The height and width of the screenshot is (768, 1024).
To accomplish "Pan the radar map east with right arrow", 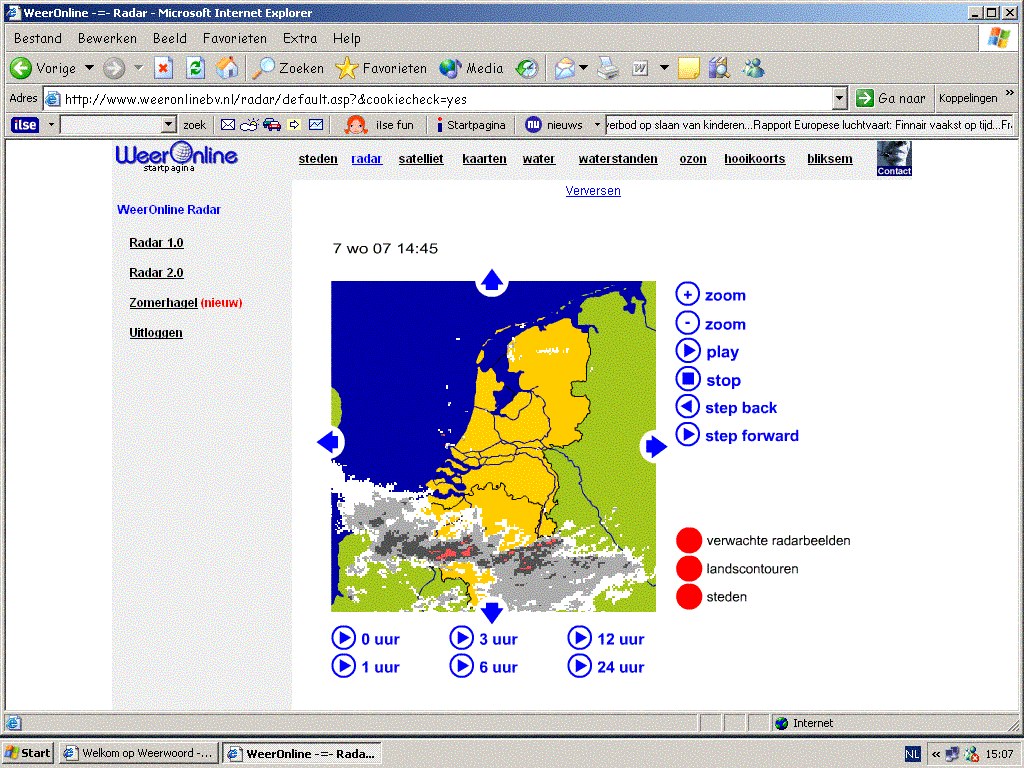I will (656, 447).
